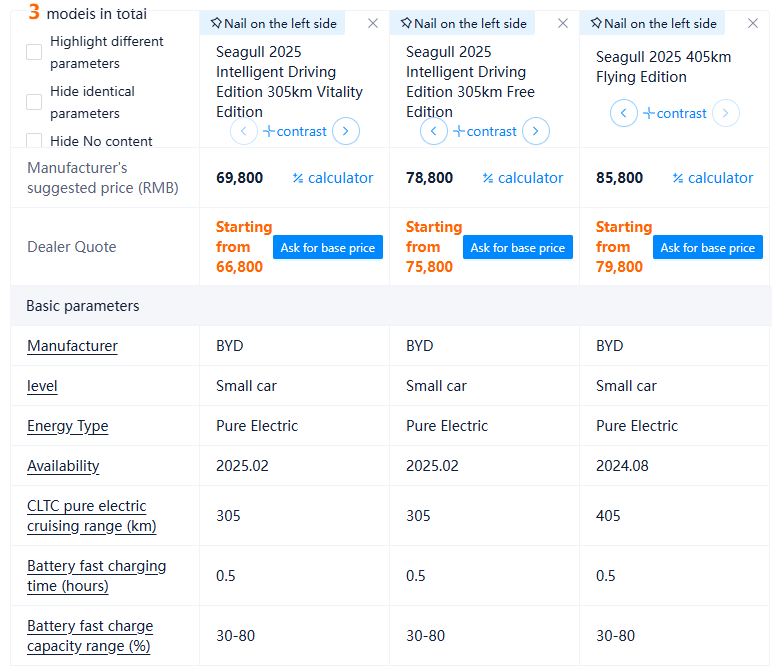Screen dimensions: 777x666
Task: Click previous arrow under 405km Flying Edition
Action: [x=623, y=113]
